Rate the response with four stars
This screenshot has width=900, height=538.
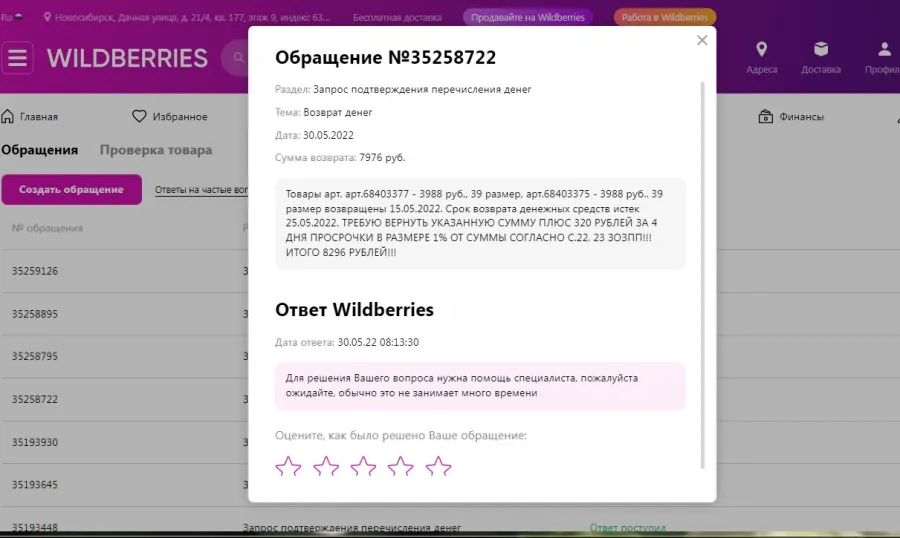click(401, 466)
